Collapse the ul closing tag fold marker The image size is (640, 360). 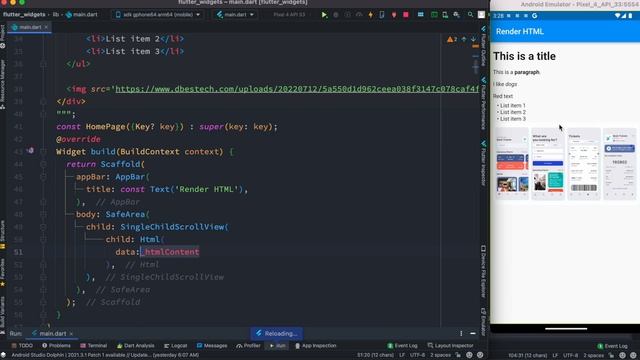click(43, 64)
